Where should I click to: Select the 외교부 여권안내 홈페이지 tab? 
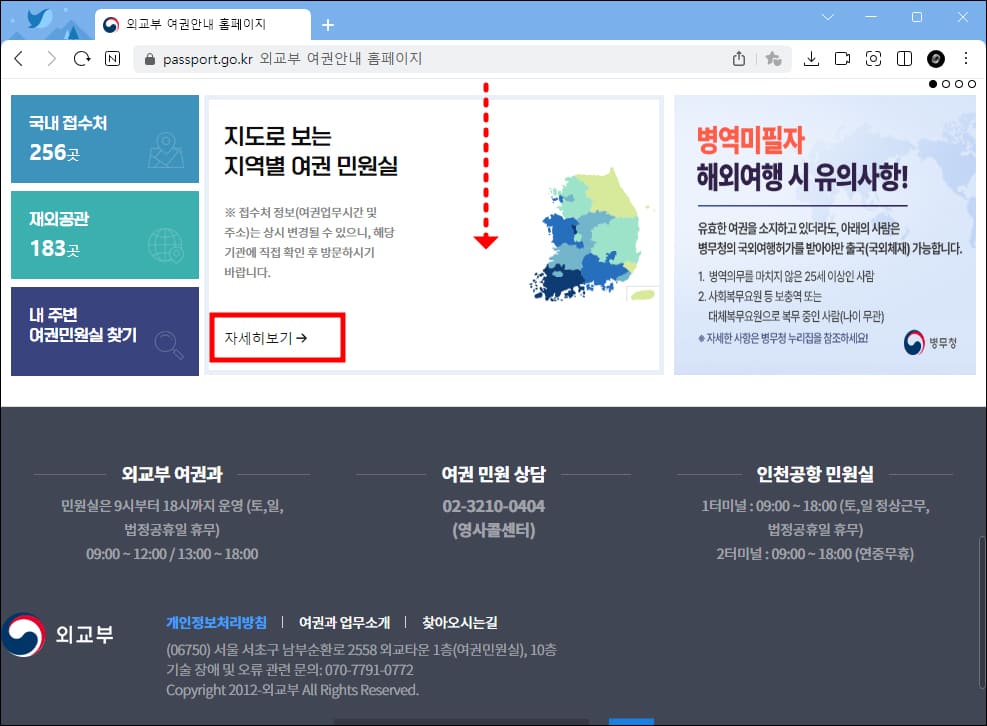pyautogui.click(x=200, y=22)
